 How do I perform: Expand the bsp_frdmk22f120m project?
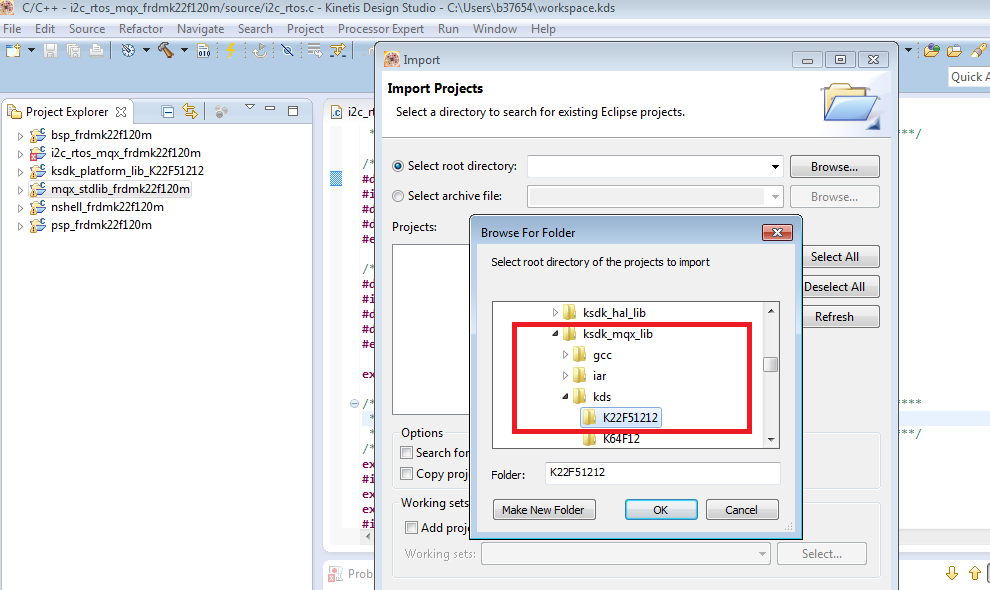pos(20,135)
